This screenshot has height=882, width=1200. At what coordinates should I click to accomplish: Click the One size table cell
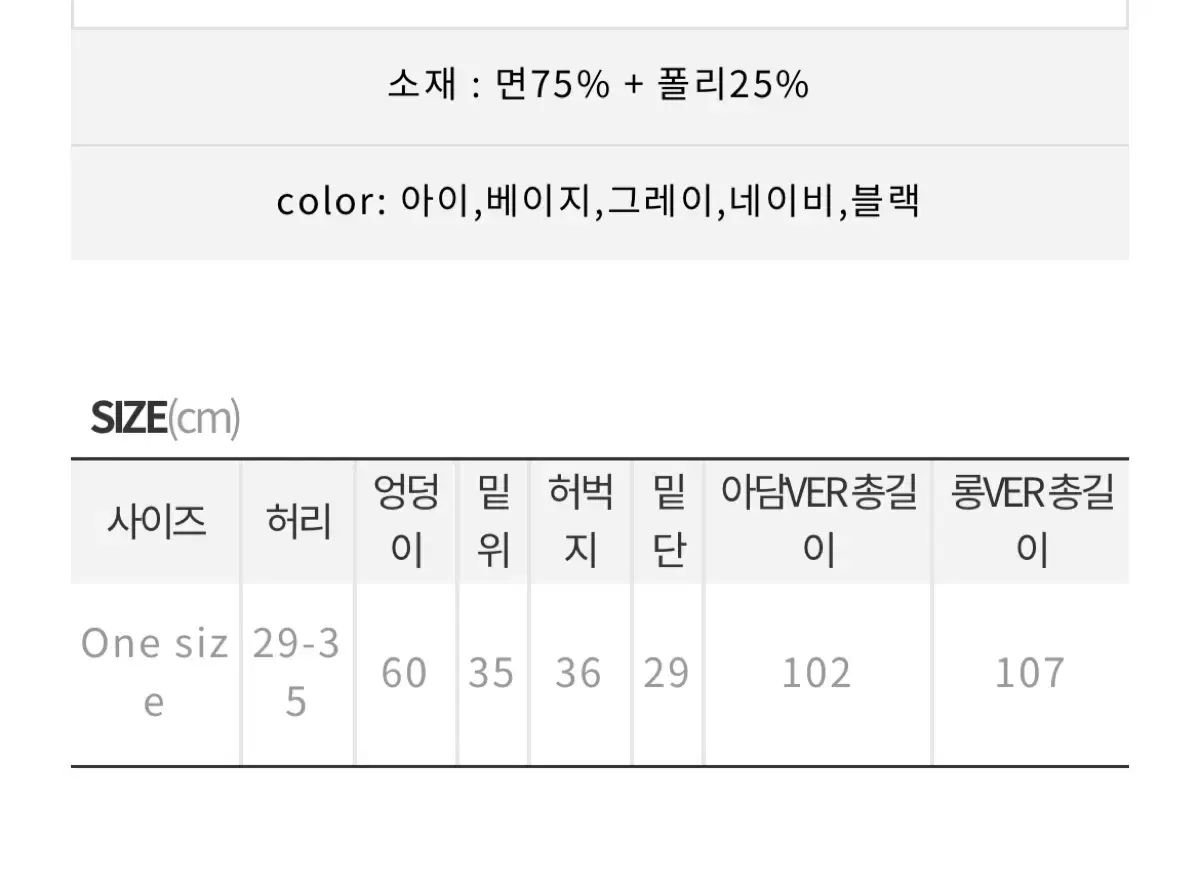coord(154,673)
